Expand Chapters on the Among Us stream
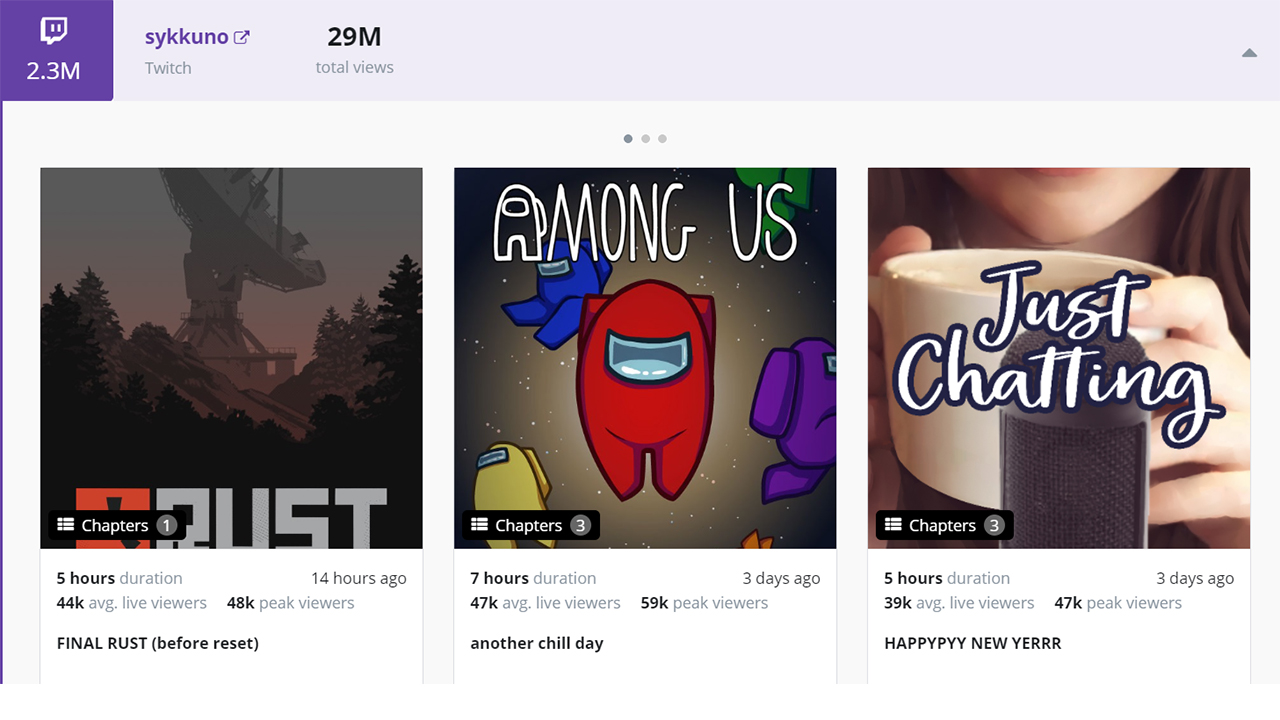1280x720 pixels. click(531, 525)
